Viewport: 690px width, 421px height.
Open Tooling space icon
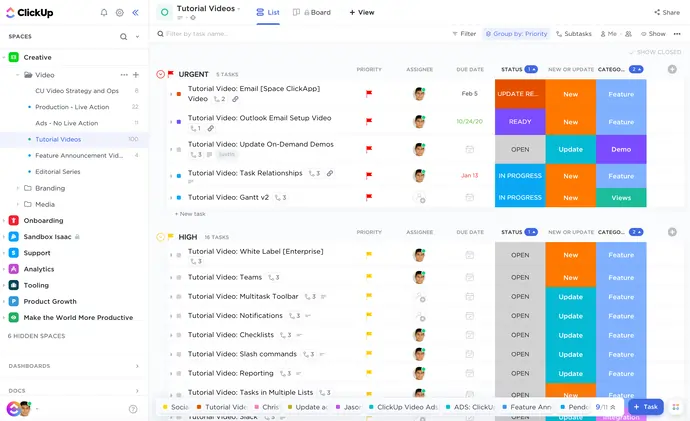pyautogui.click(x=14, y=285)
